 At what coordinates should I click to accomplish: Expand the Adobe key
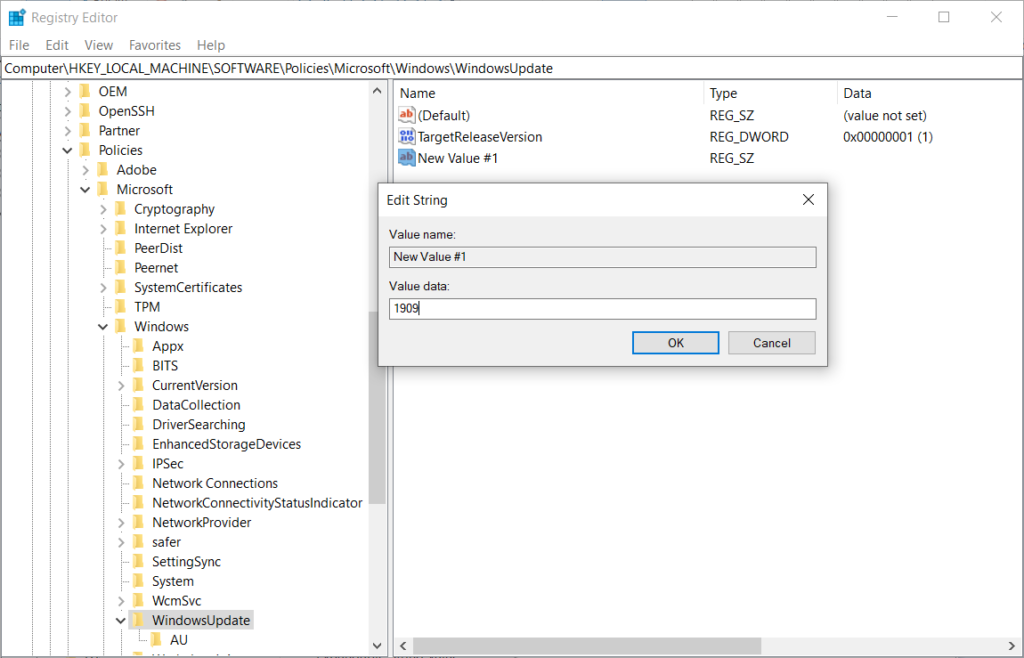point(86,170)
